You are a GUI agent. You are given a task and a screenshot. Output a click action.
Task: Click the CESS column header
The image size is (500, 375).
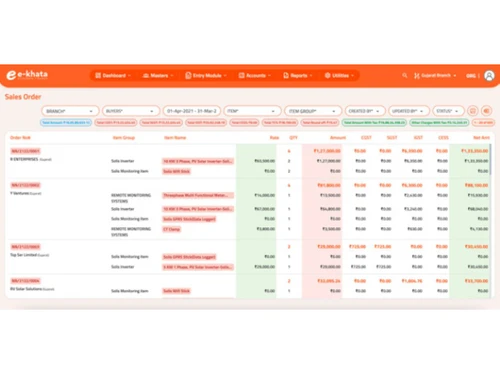(443, 138)
